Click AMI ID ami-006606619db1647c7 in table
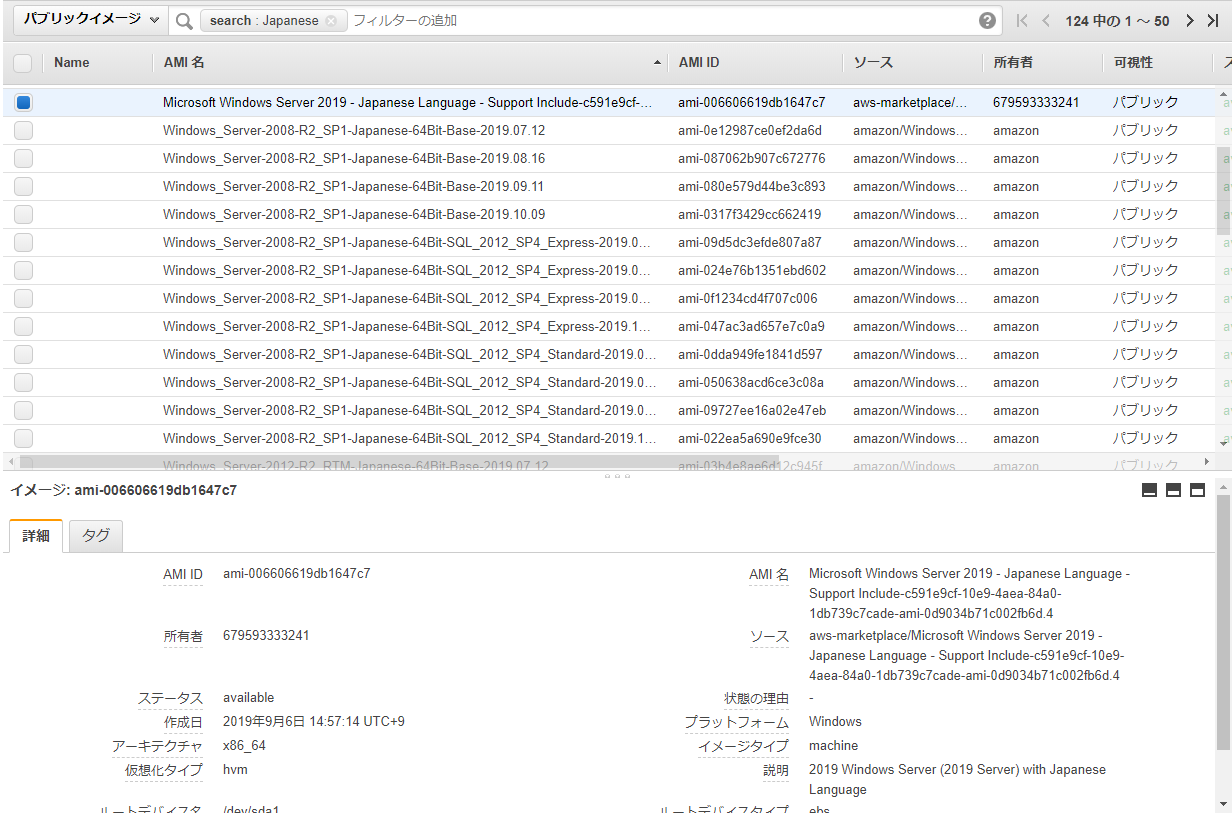 click(752, 102)
